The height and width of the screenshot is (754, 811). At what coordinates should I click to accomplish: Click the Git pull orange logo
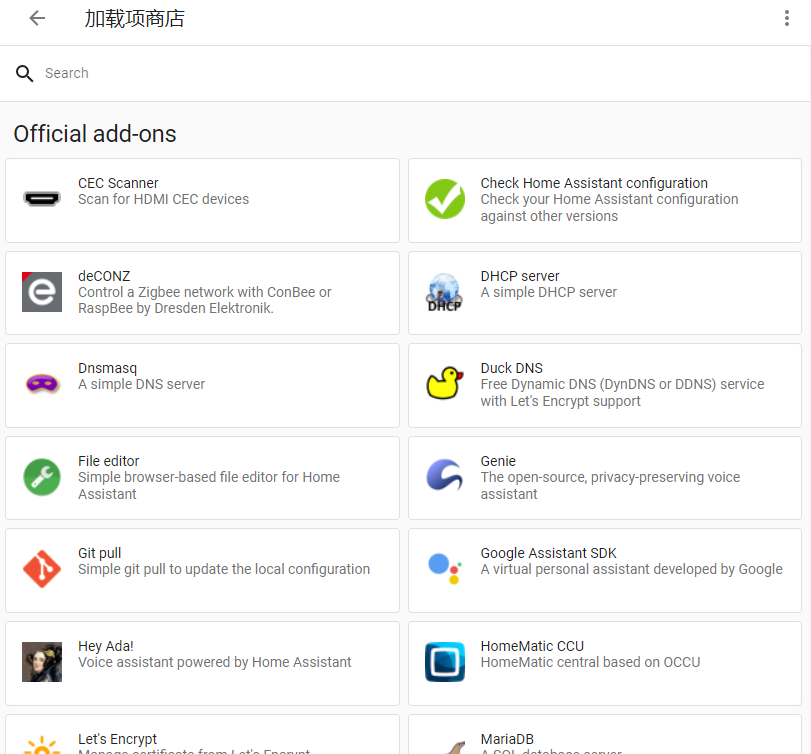42,569
